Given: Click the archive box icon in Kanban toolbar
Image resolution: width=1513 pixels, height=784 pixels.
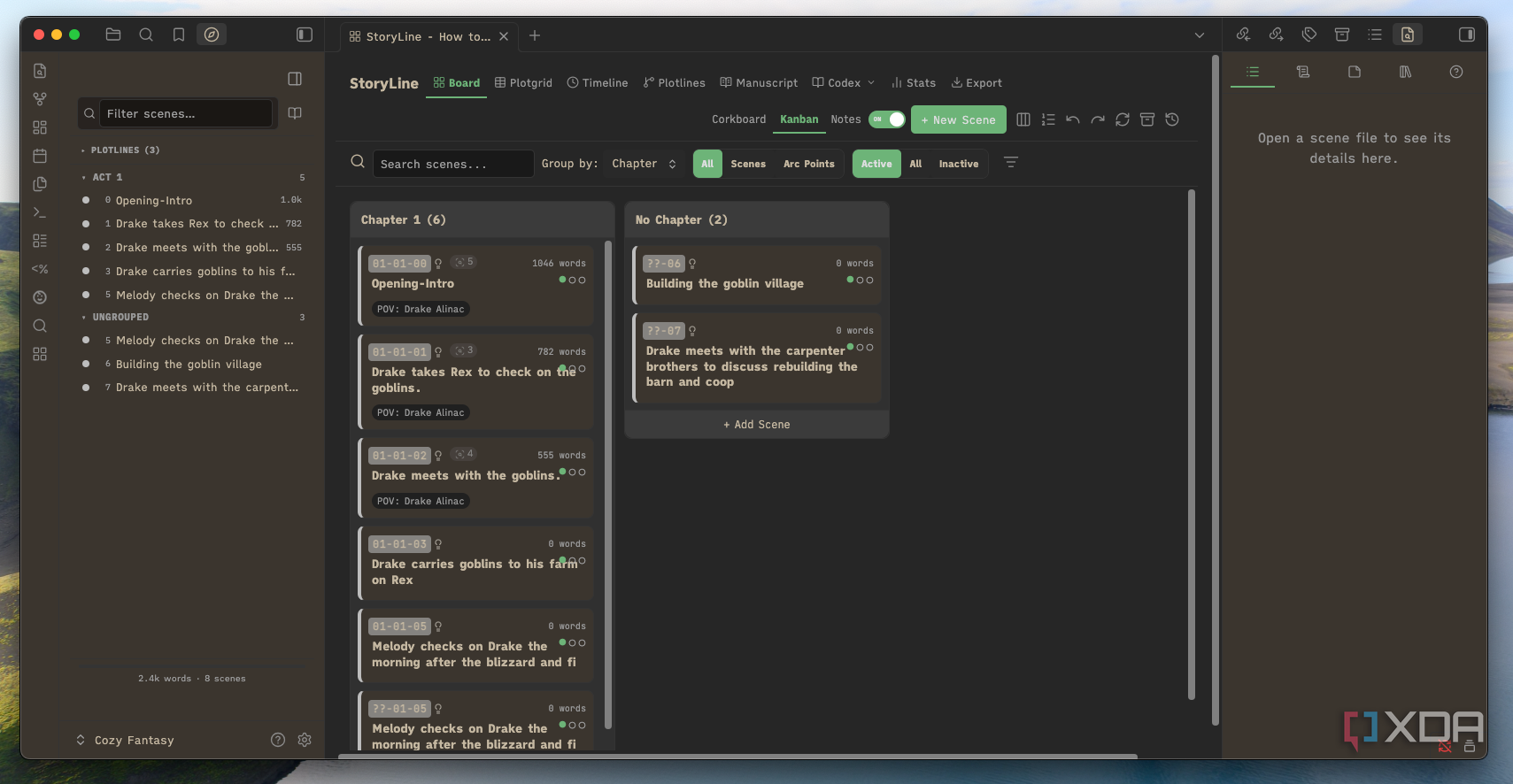Looking at the screenshot, I should pos(1147,119).
